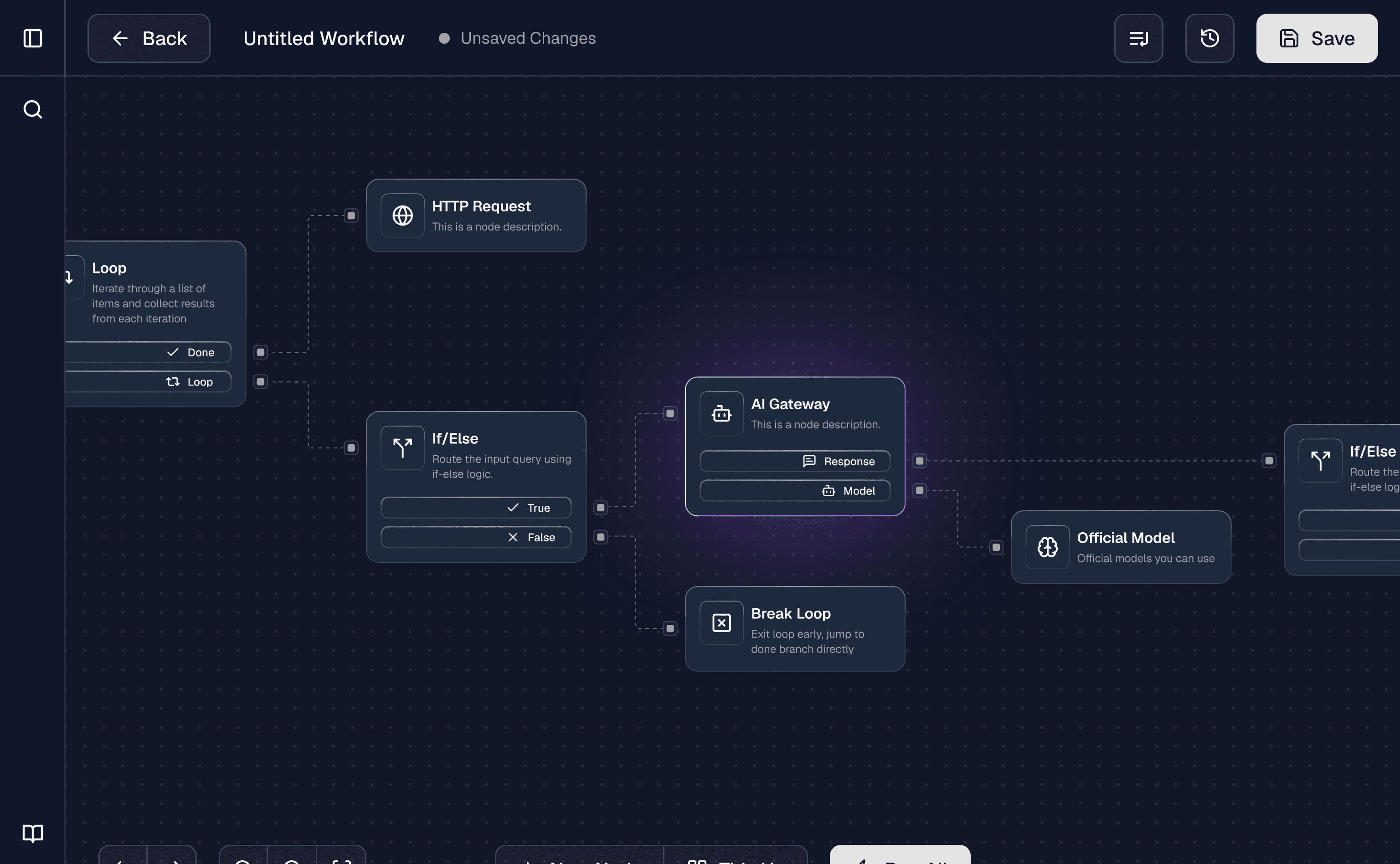The width and height of the screenshot is (1400, 864).
Task: Click 'Route the input query using' description
Action: [501, 459]
